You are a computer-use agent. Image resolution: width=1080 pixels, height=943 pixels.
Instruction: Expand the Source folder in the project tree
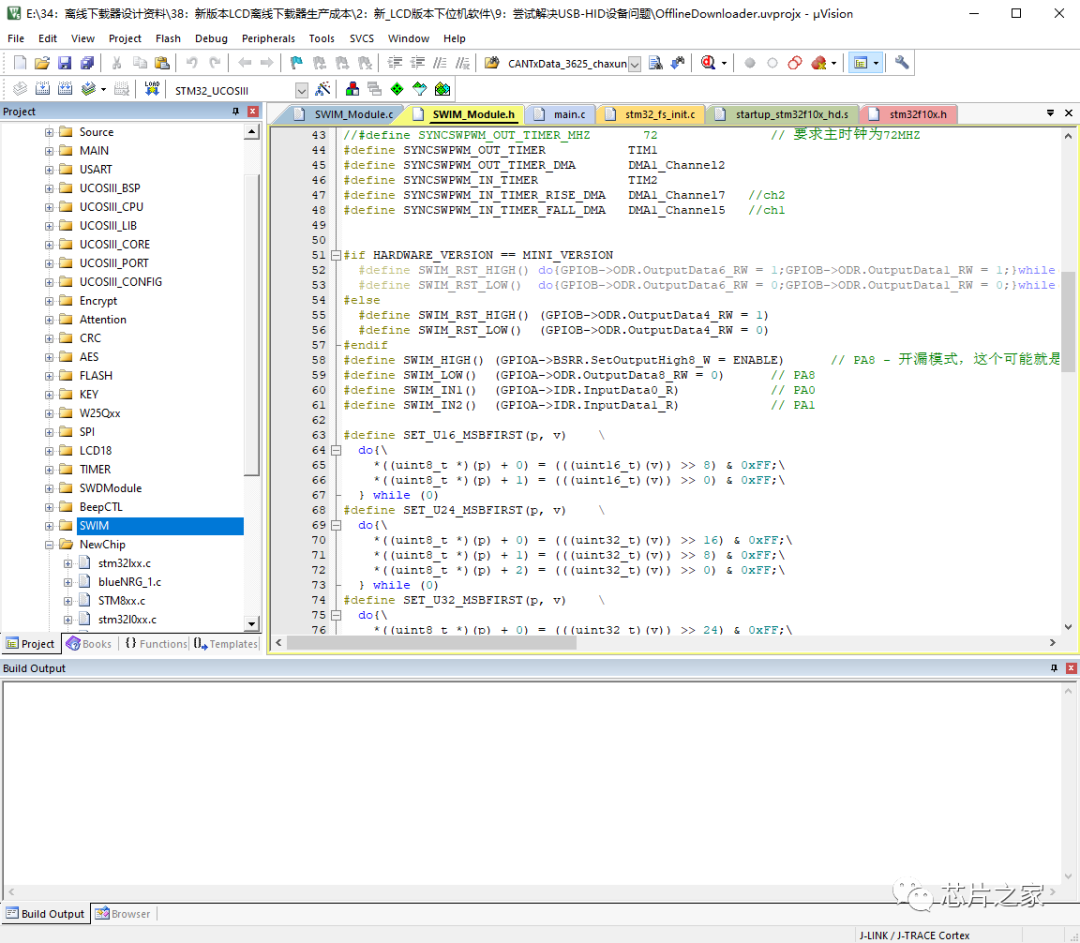49,132
